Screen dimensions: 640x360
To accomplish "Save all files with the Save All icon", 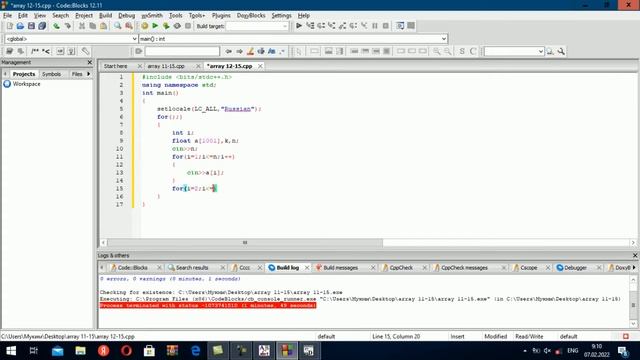I will [x=42, y=26].
